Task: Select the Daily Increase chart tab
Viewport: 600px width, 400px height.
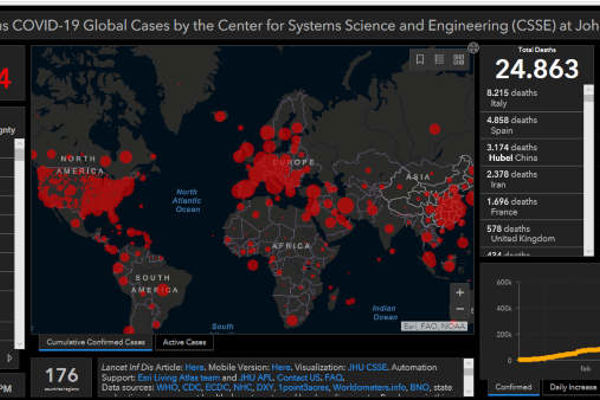Action: (x=570, y=387)
